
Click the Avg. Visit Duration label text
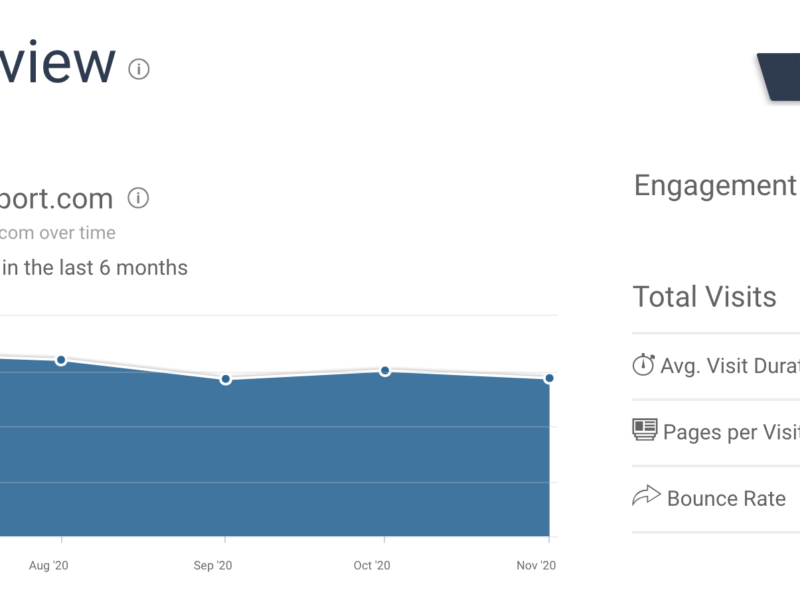pos(730,366)
